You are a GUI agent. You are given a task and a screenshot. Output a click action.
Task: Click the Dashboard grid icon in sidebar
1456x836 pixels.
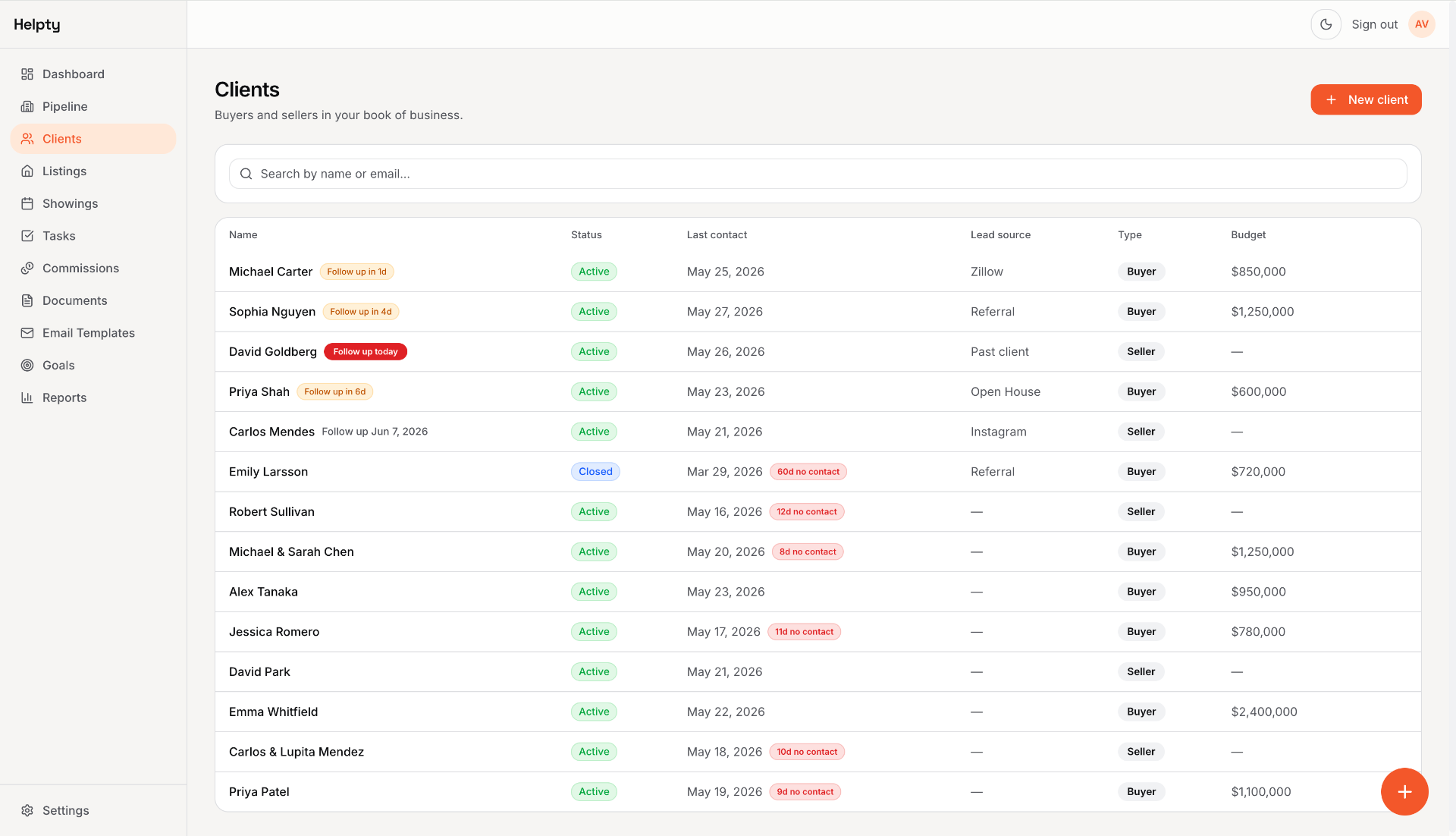pos(27,74)
